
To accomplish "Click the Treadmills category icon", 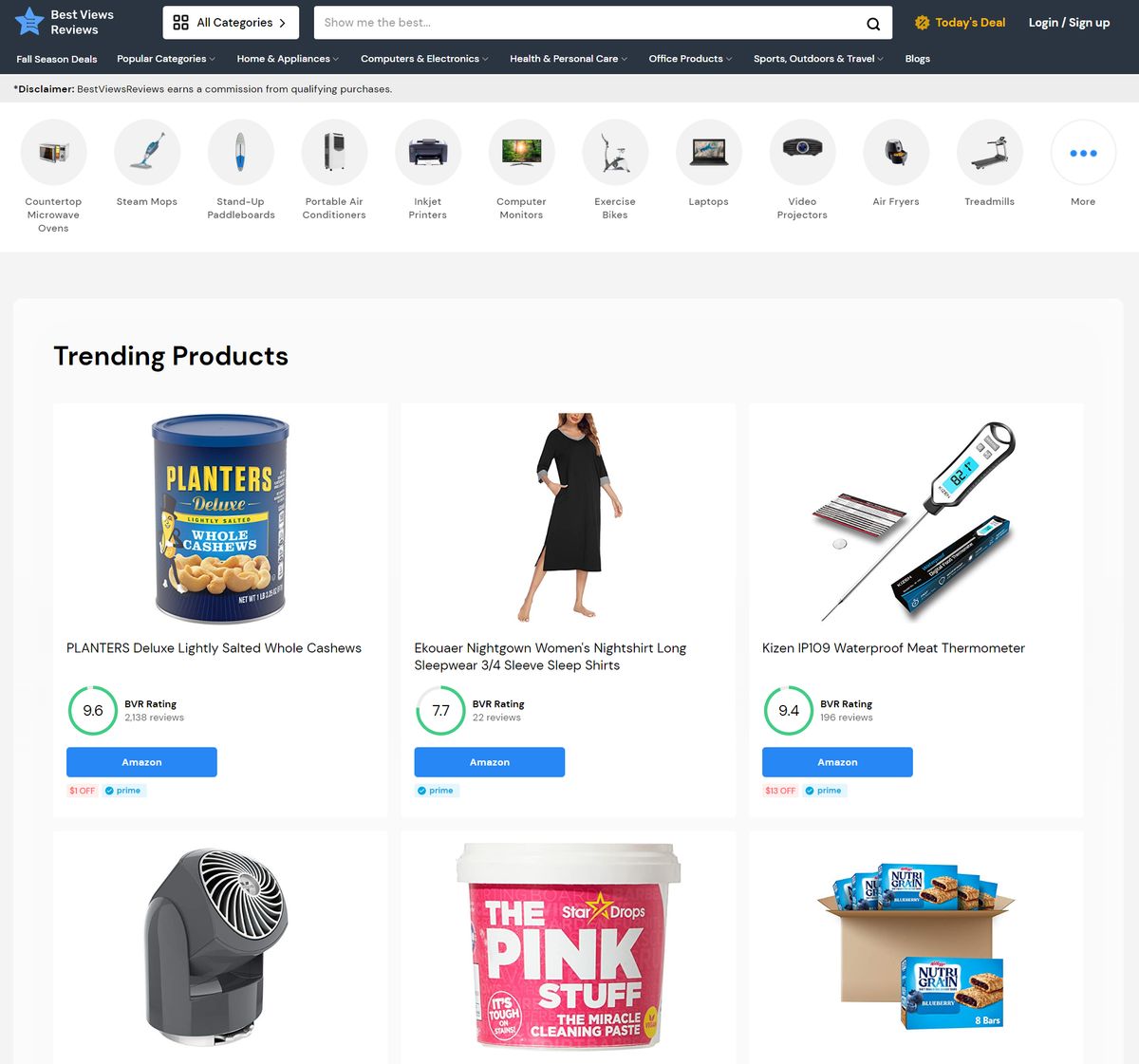I will 990,152.
